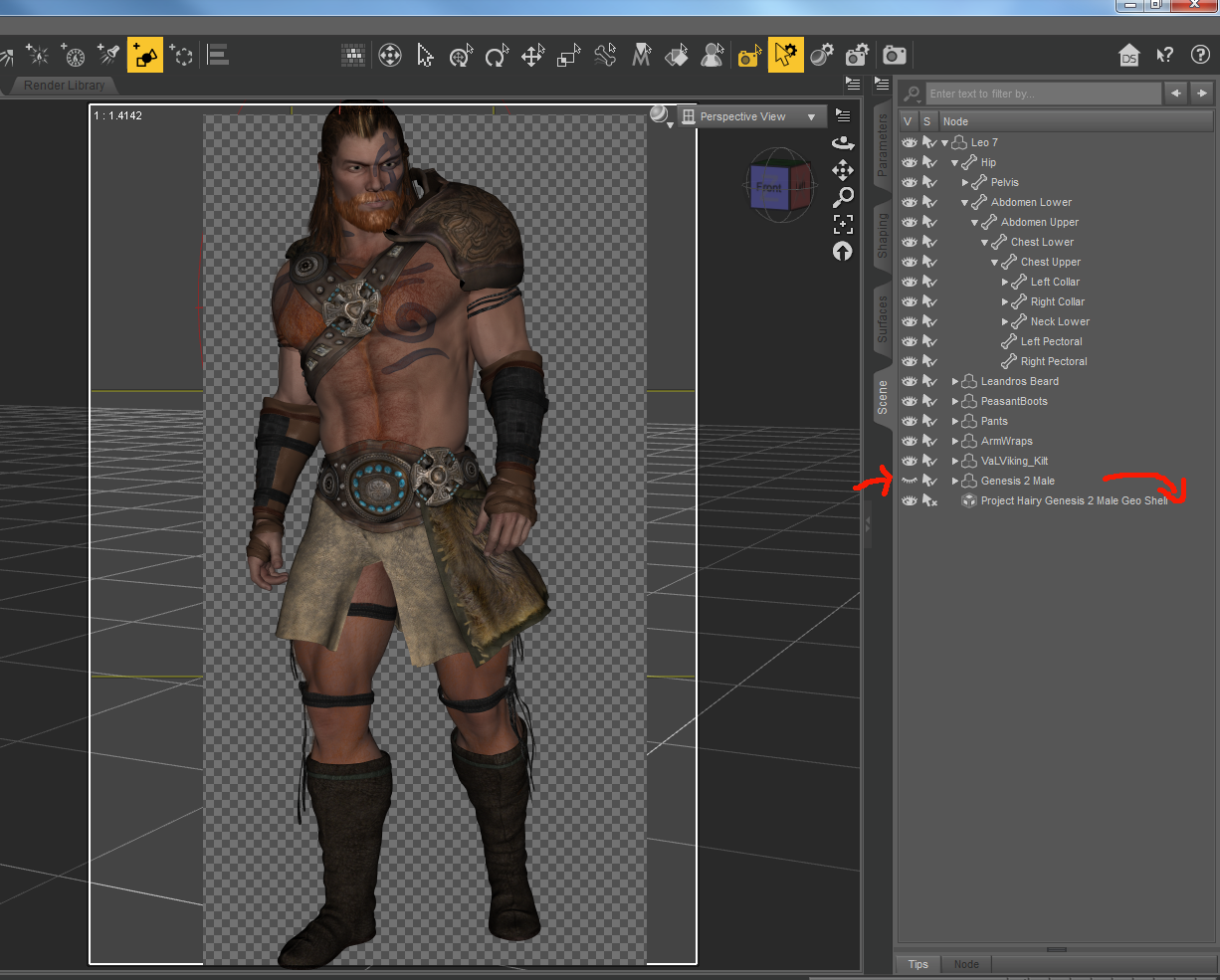
Task: Activate the ActivePose bone tool
Action: coord(605,56)
